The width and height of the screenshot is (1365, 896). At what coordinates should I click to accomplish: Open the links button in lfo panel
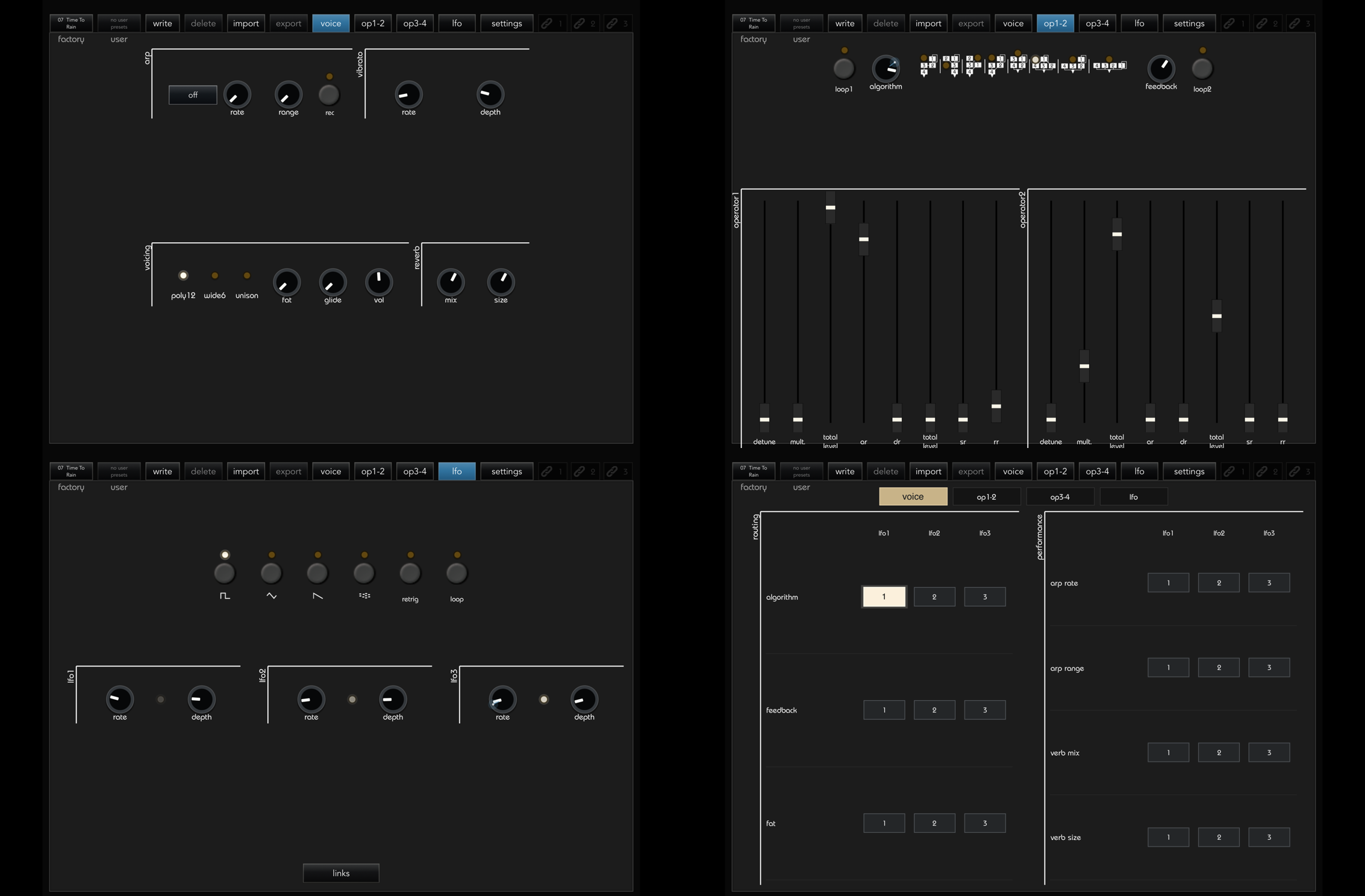pos(341,873)
